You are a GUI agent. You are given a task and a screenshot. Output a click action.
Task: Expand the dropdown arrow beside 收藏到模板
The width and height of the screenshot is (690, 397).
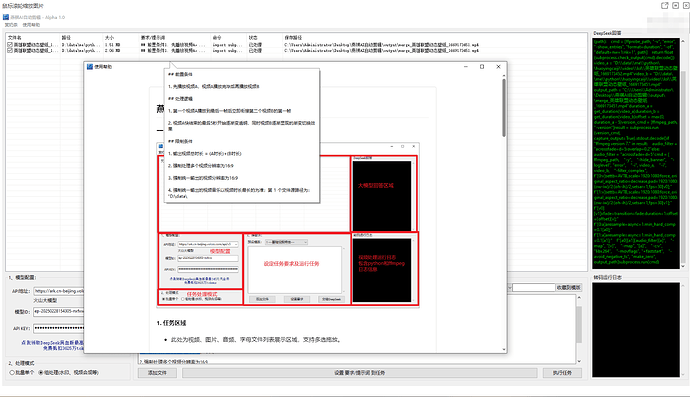(x=510, y=287)
